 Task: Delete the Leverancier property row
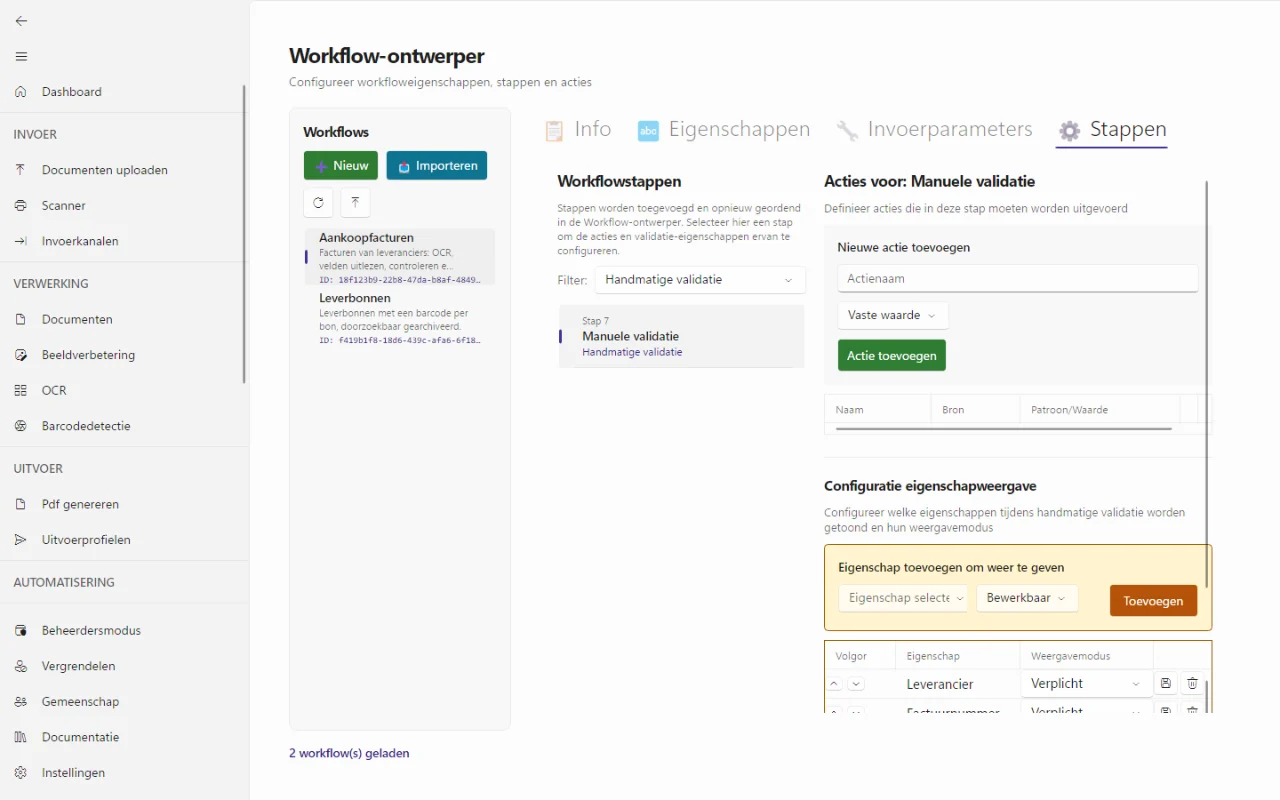pyautogui.click(x=1192, y=684)
